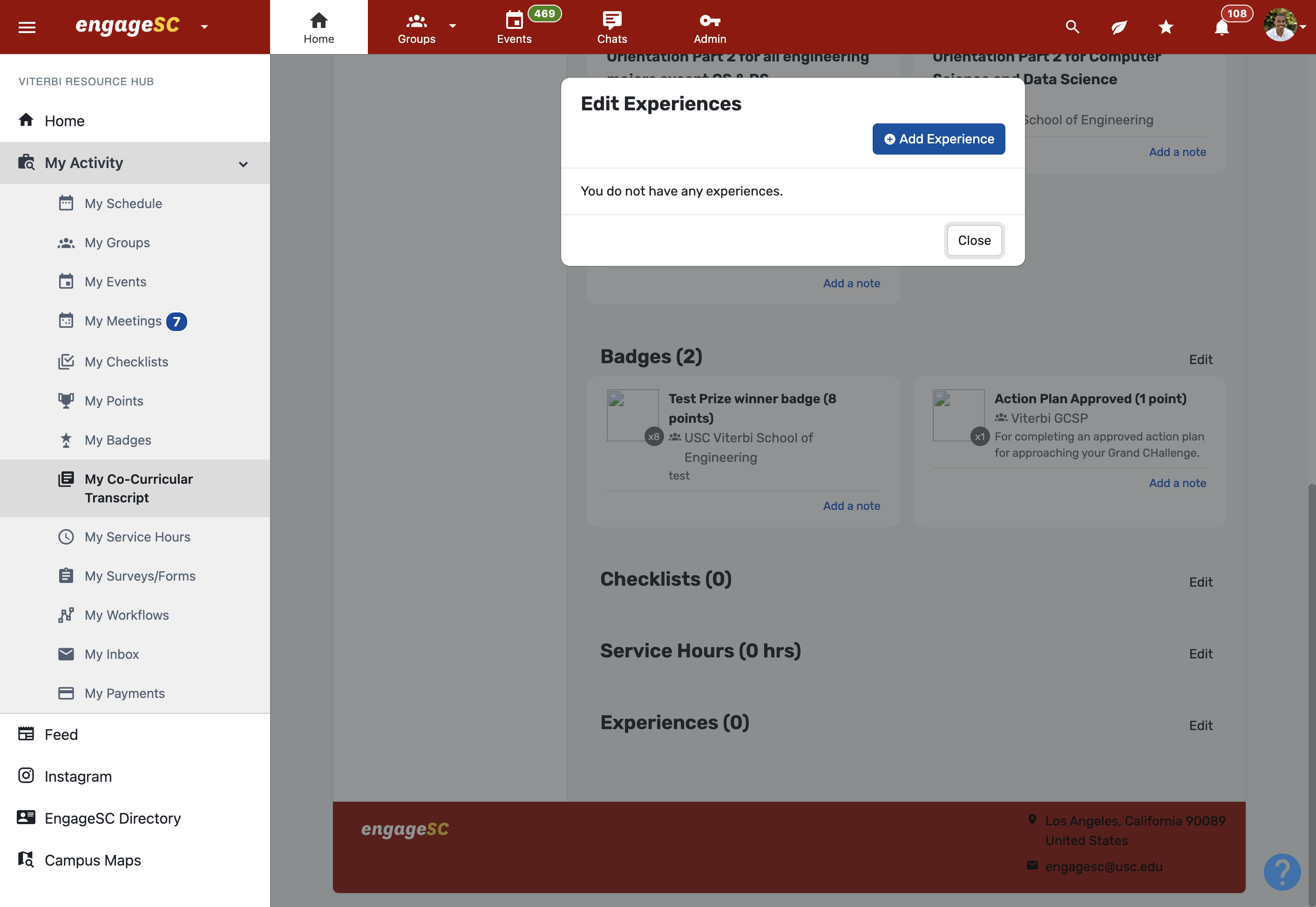Viewport: 1316px width, 907px height.
Task: Open the Chats tab
Action: click(x=612, y=27)
